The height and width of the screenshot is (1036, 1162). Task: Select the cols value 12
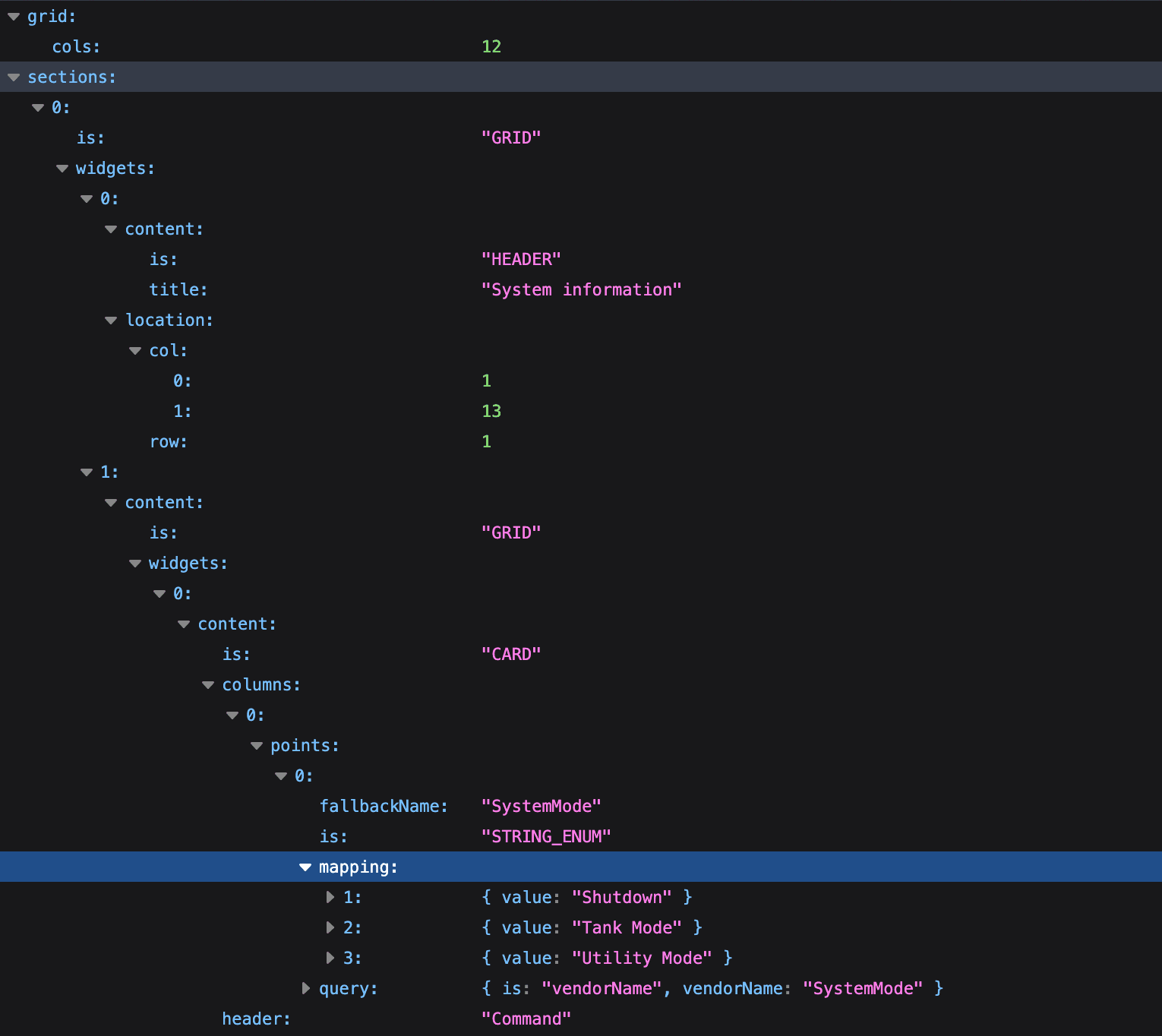click(x=491, y=47)
